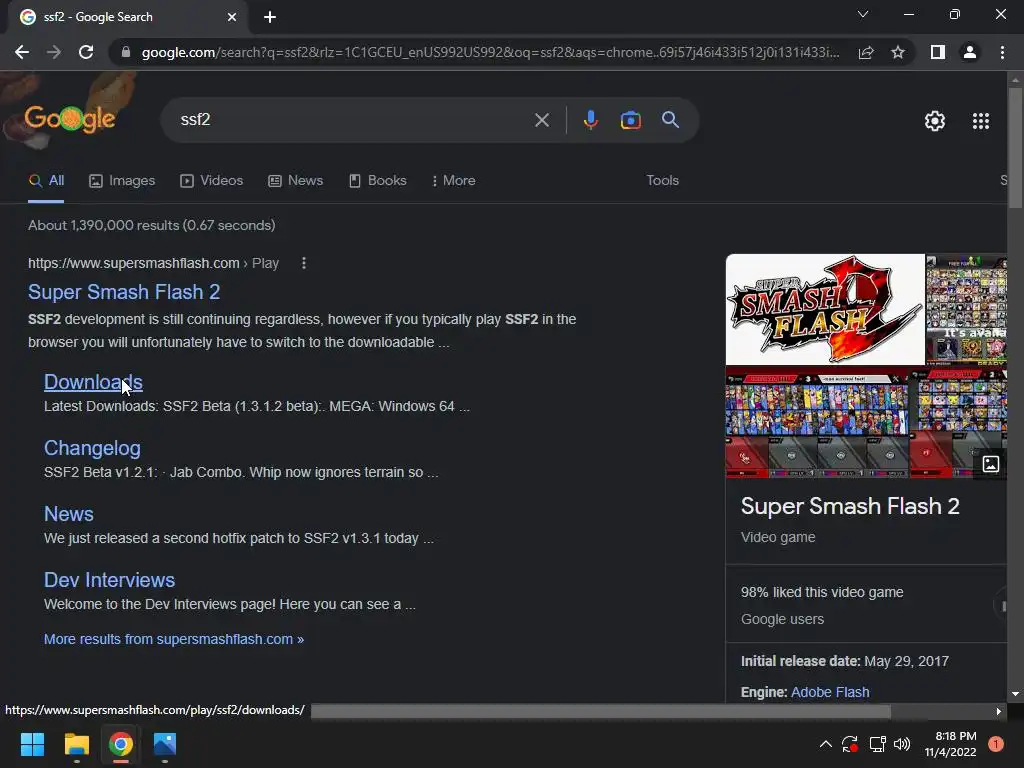1024x768 pixels.
Task: Share this page from the address bar
Action: pos(866,52)
